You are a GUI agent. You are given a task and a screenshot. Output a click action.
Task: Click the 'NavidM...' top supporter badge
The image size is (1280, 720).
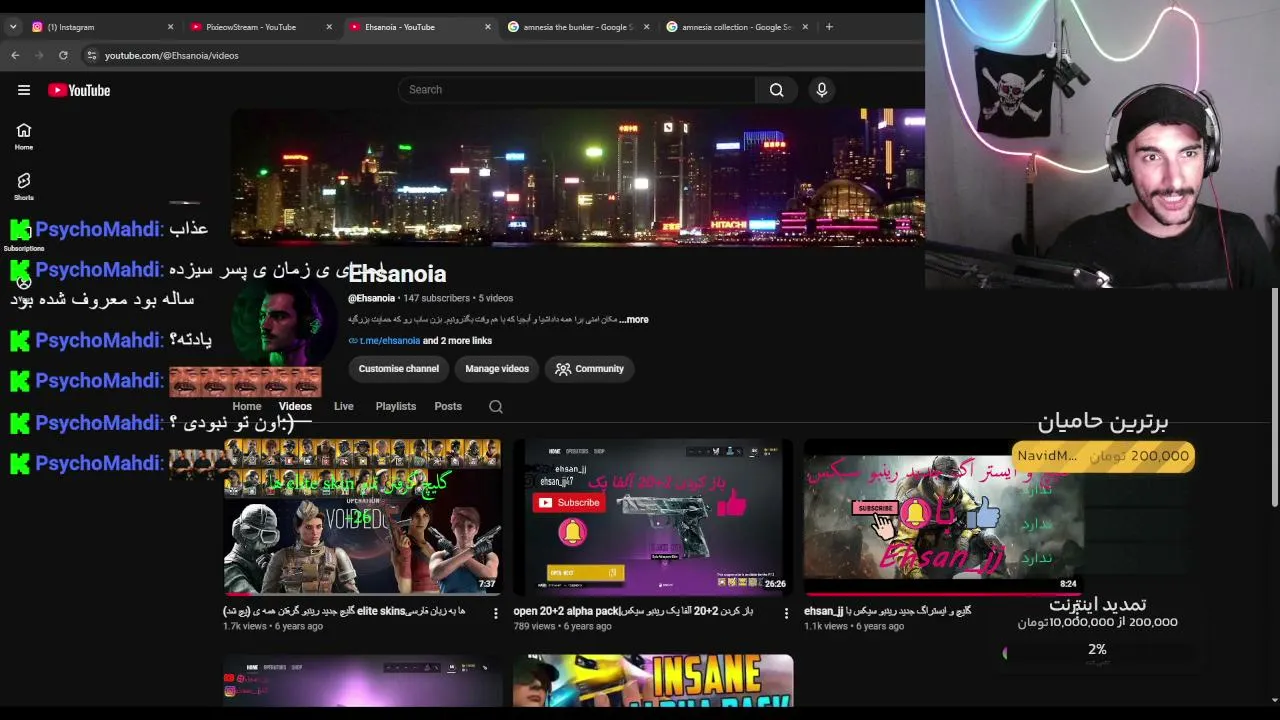(x=1103, y=456)
